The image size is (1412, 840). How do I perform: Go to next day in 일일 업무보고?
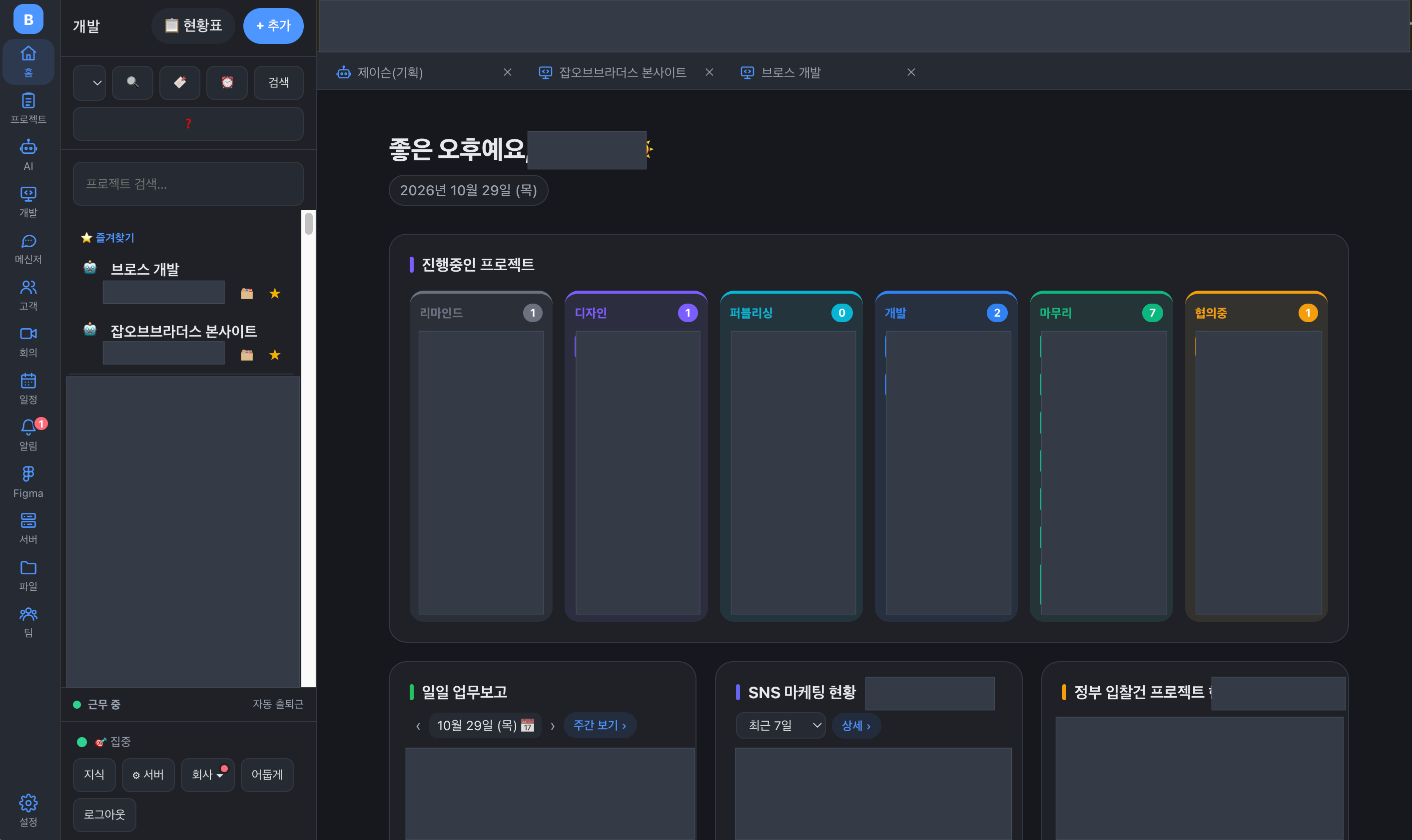[552, 726]
